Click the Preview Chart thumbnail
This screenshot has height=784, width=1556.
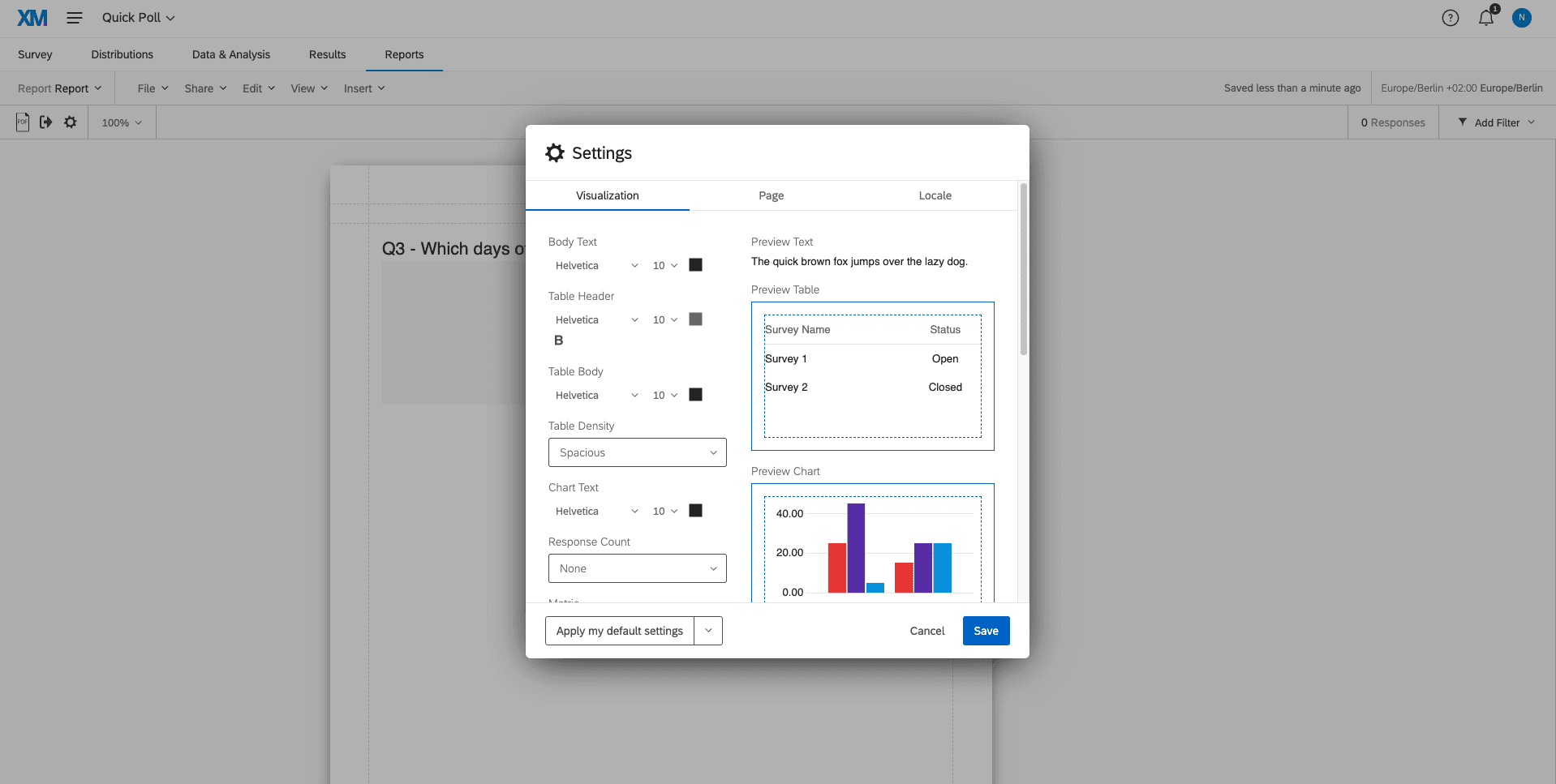(x=873, y=543)
